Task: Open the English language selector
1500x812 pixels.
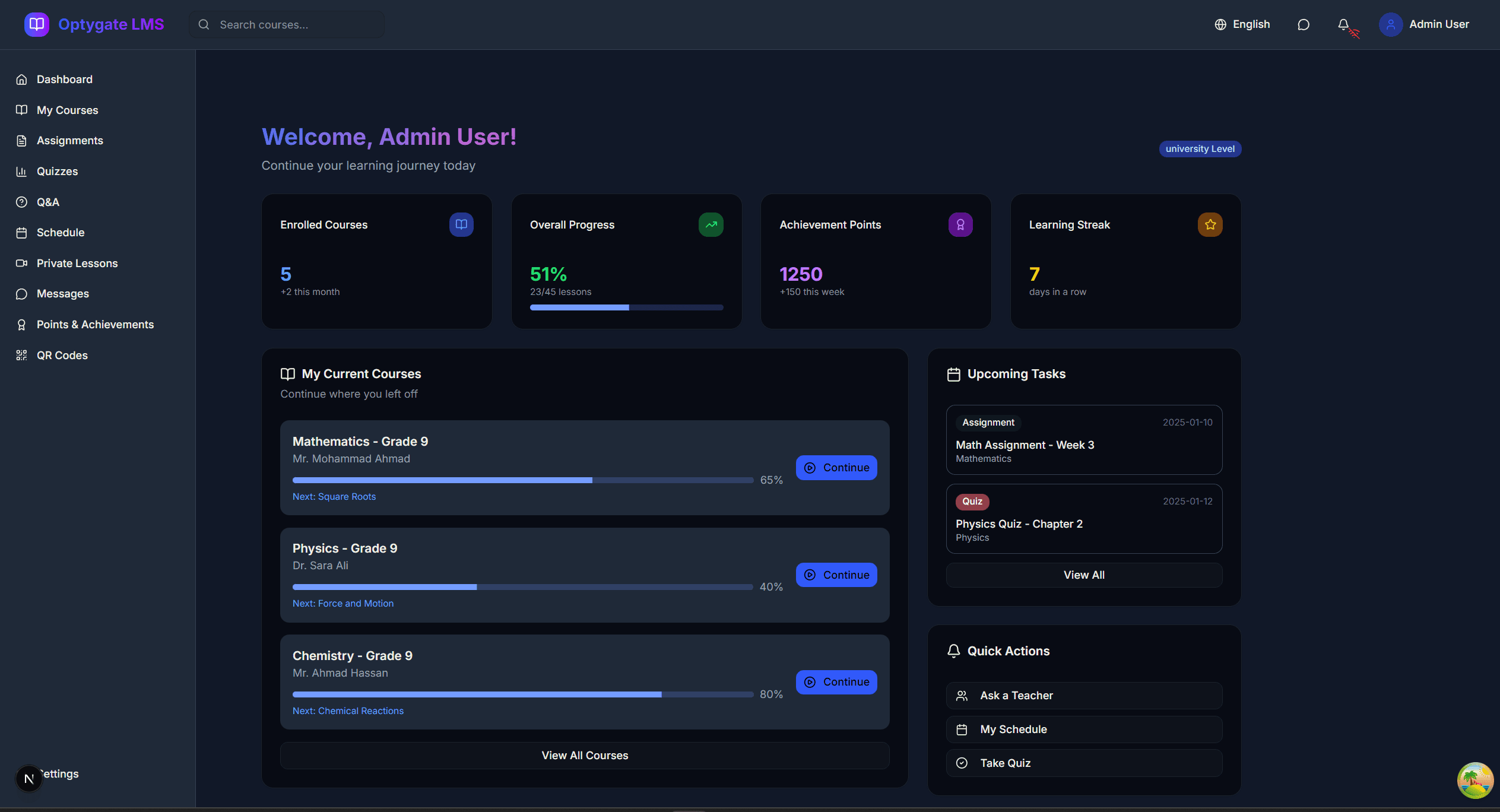Action: tap(1242, 24)
